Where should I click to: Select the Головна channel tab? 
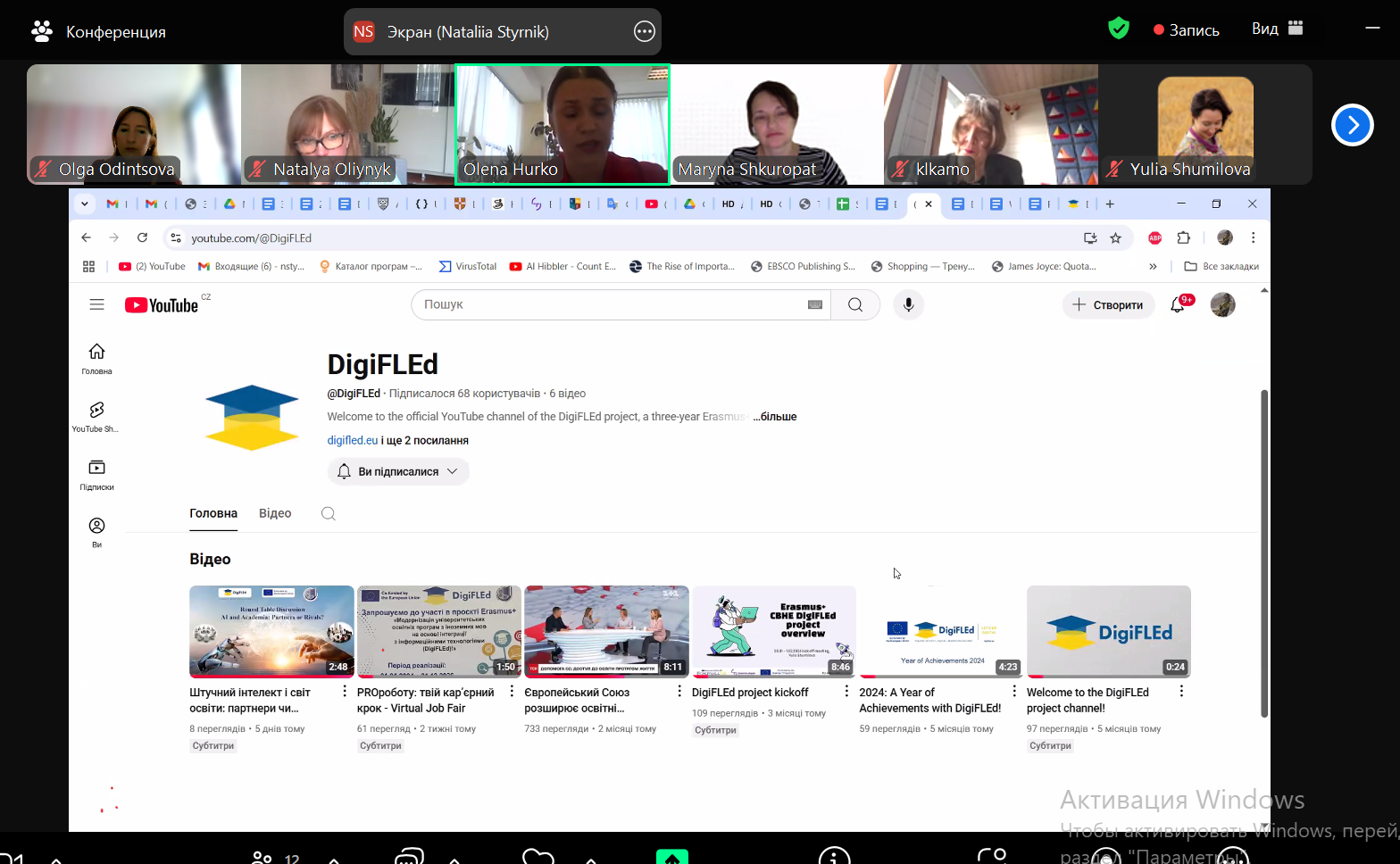point(213,513)
